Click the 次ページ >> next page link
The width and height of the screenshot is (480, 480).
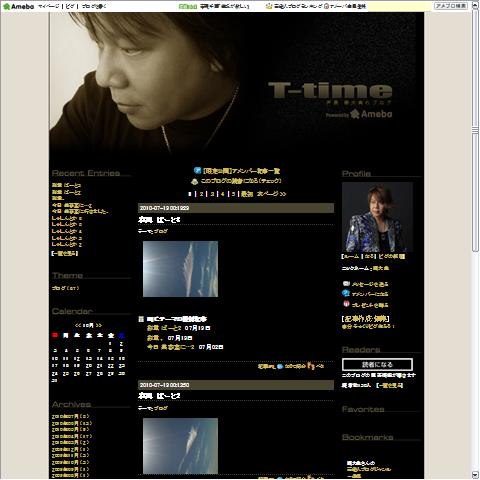pos(271,194)
